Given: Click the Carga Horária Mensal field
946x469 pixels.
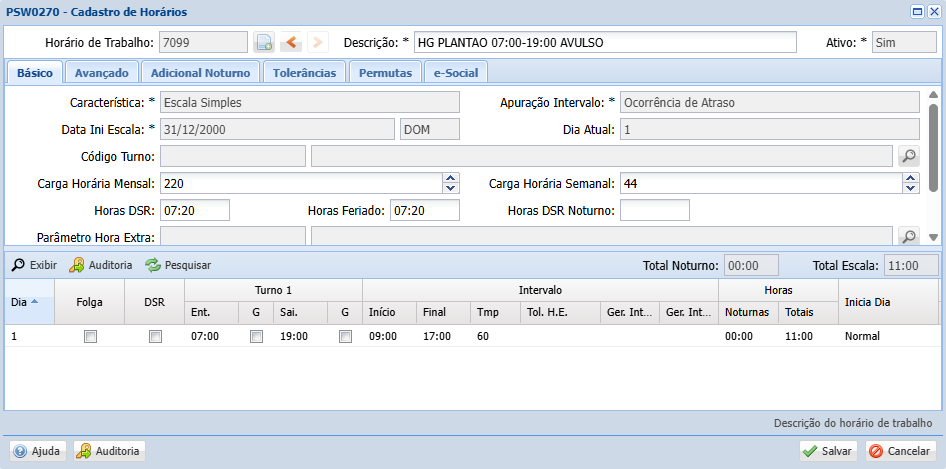Looking at the screenshot, I should click(x=301, y=183).
